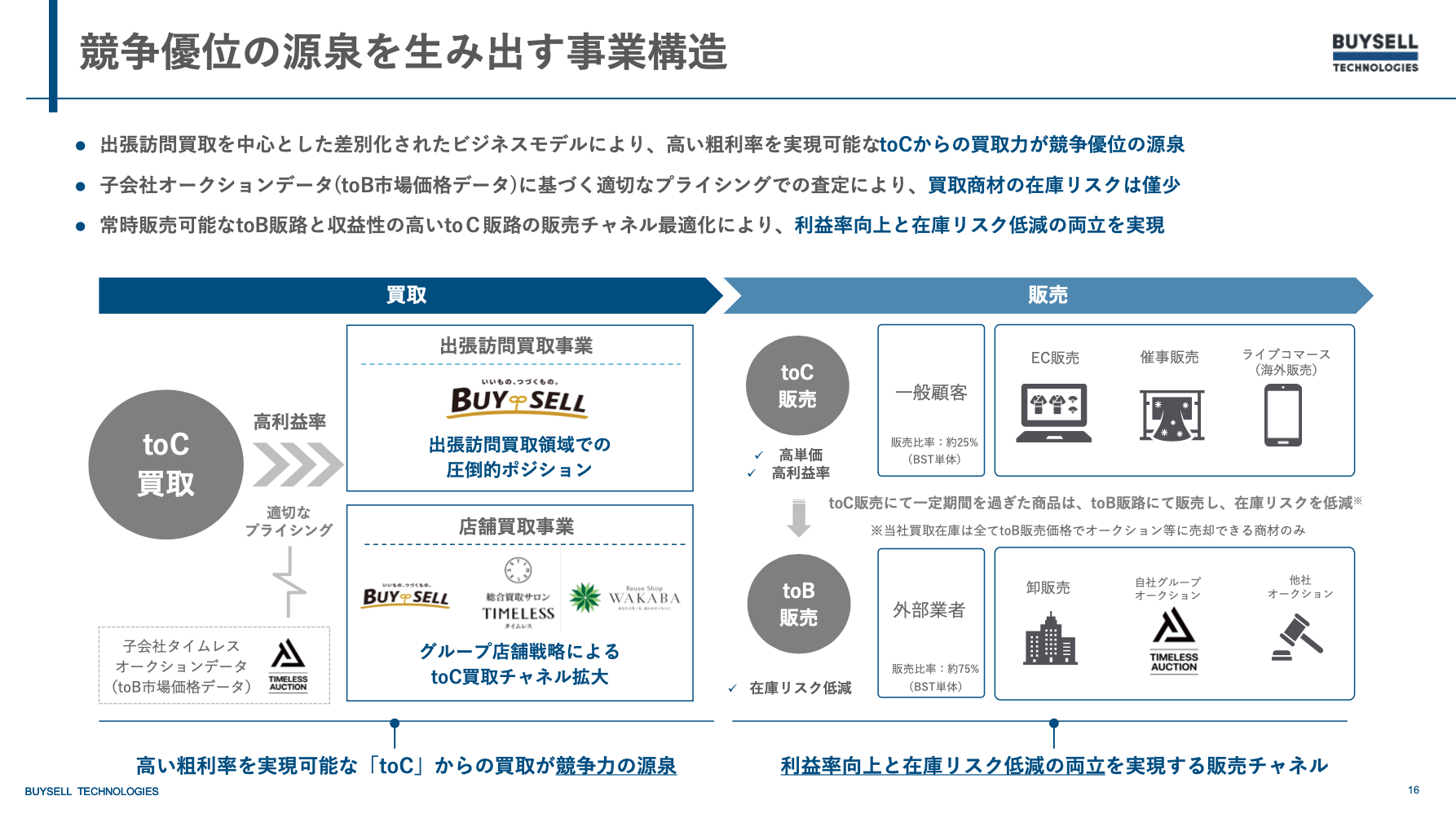The width and height of the screenshot is (1456, 818).
Task: Click the 店舗買取事業 heading
Action: 517,526
